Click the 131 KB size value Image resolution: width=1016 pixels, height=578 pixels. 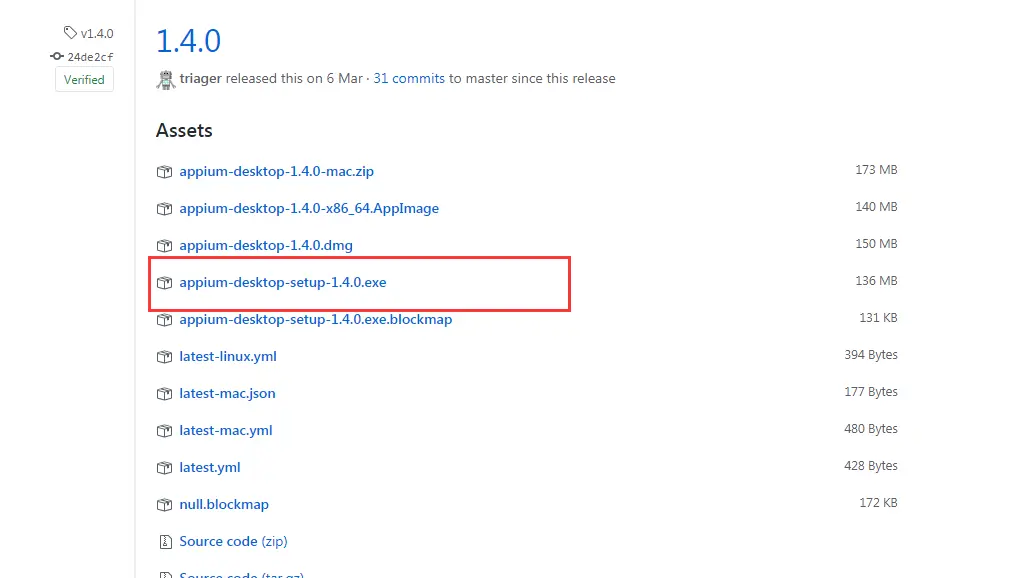[878, 318]
